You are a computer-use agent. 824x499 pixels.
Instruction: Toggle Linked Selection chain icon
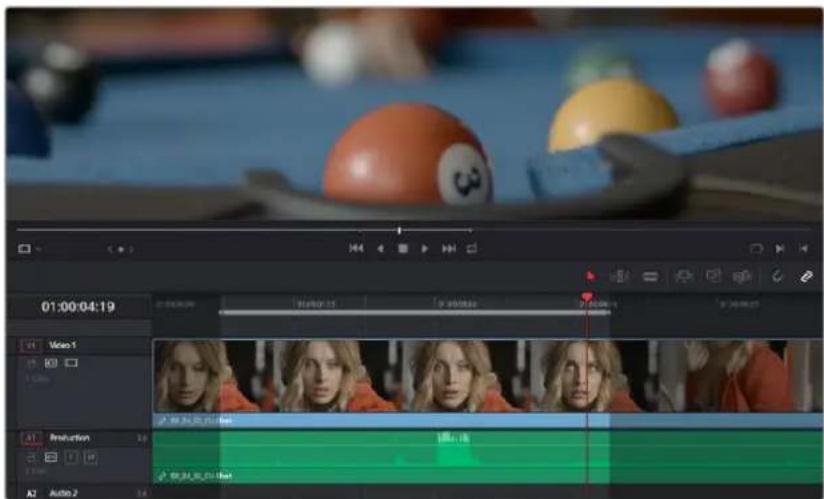click(x=807, y=276)
